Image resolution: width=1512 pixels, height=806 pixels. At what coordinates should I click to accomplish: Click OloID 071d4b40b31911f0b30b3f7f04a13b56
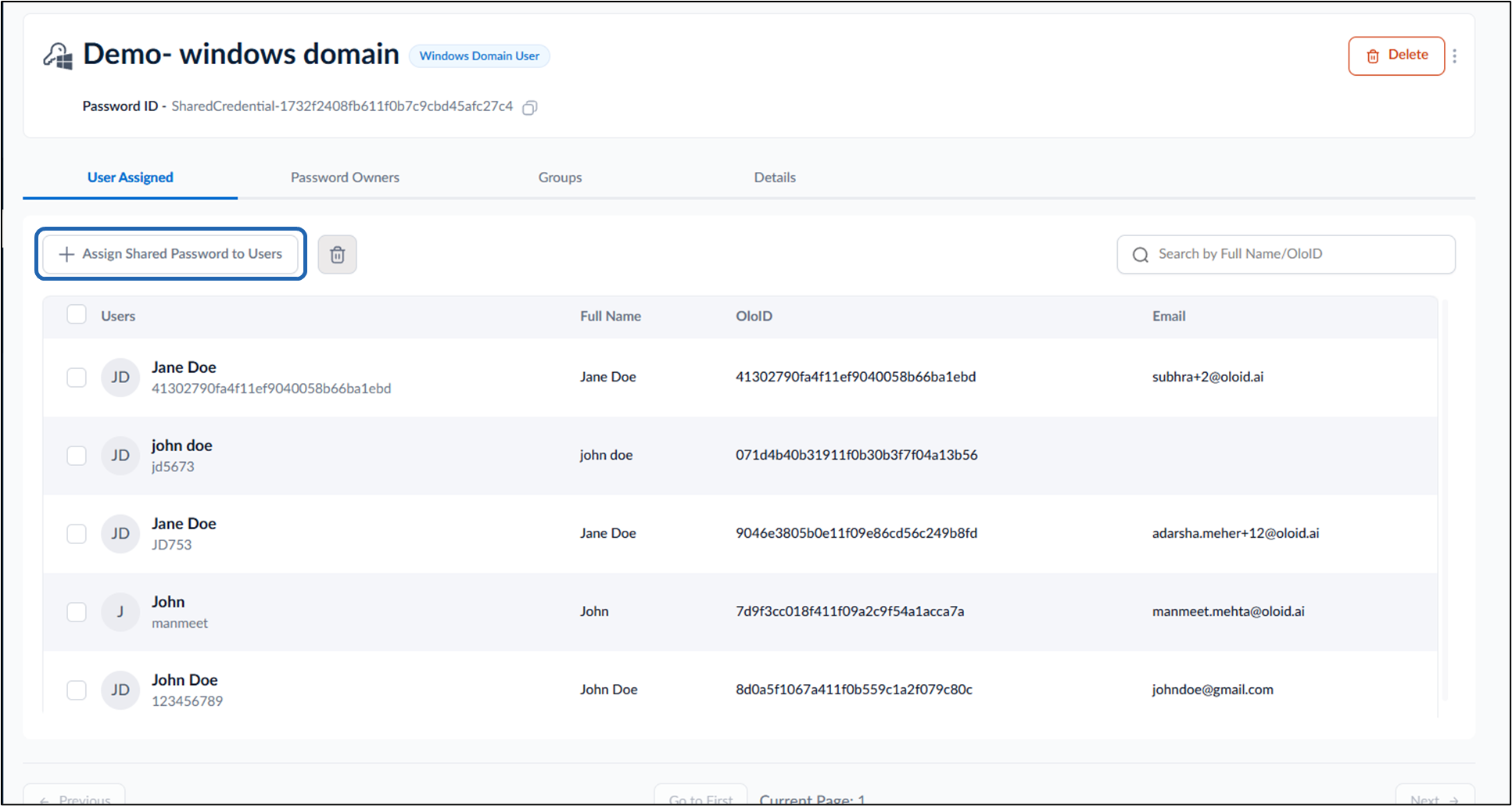[856, 455]
